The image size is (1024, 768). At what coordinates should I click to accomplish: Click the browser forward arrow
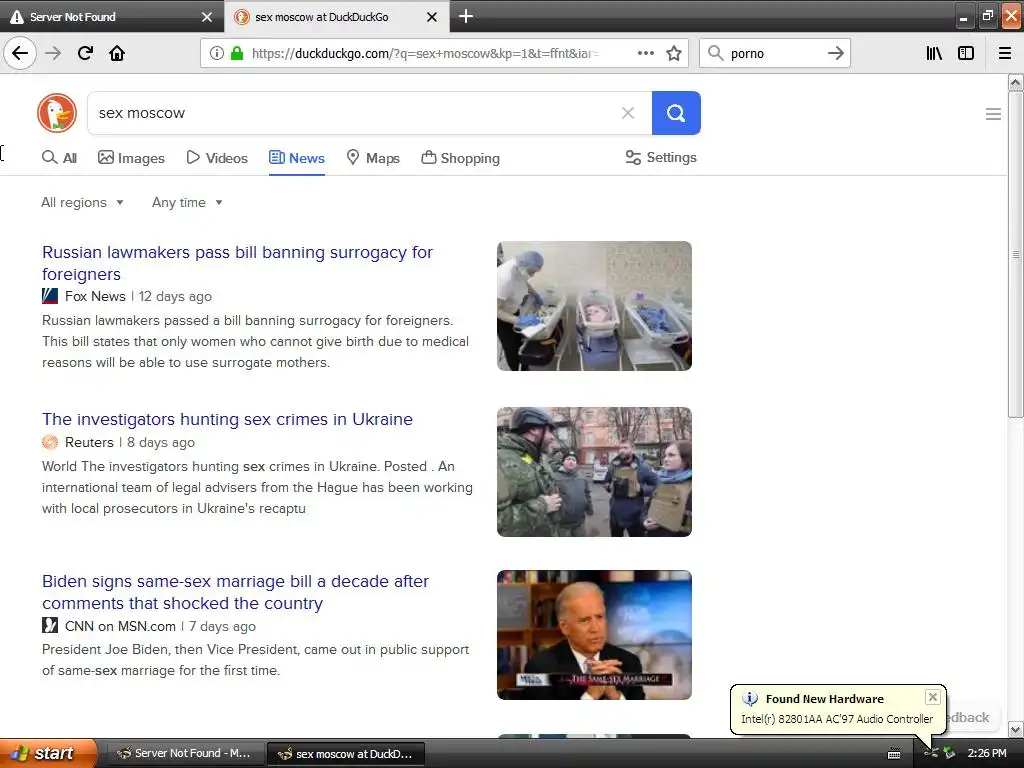(x=53, y=53)
